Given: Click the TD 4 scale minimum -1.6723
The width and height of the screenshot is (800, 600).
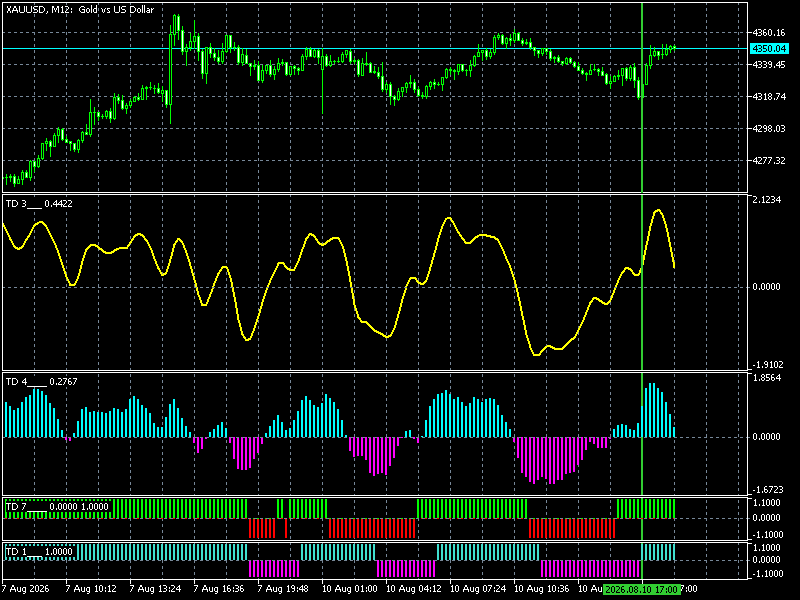Looking at the screenshot, I should (766, 490).
